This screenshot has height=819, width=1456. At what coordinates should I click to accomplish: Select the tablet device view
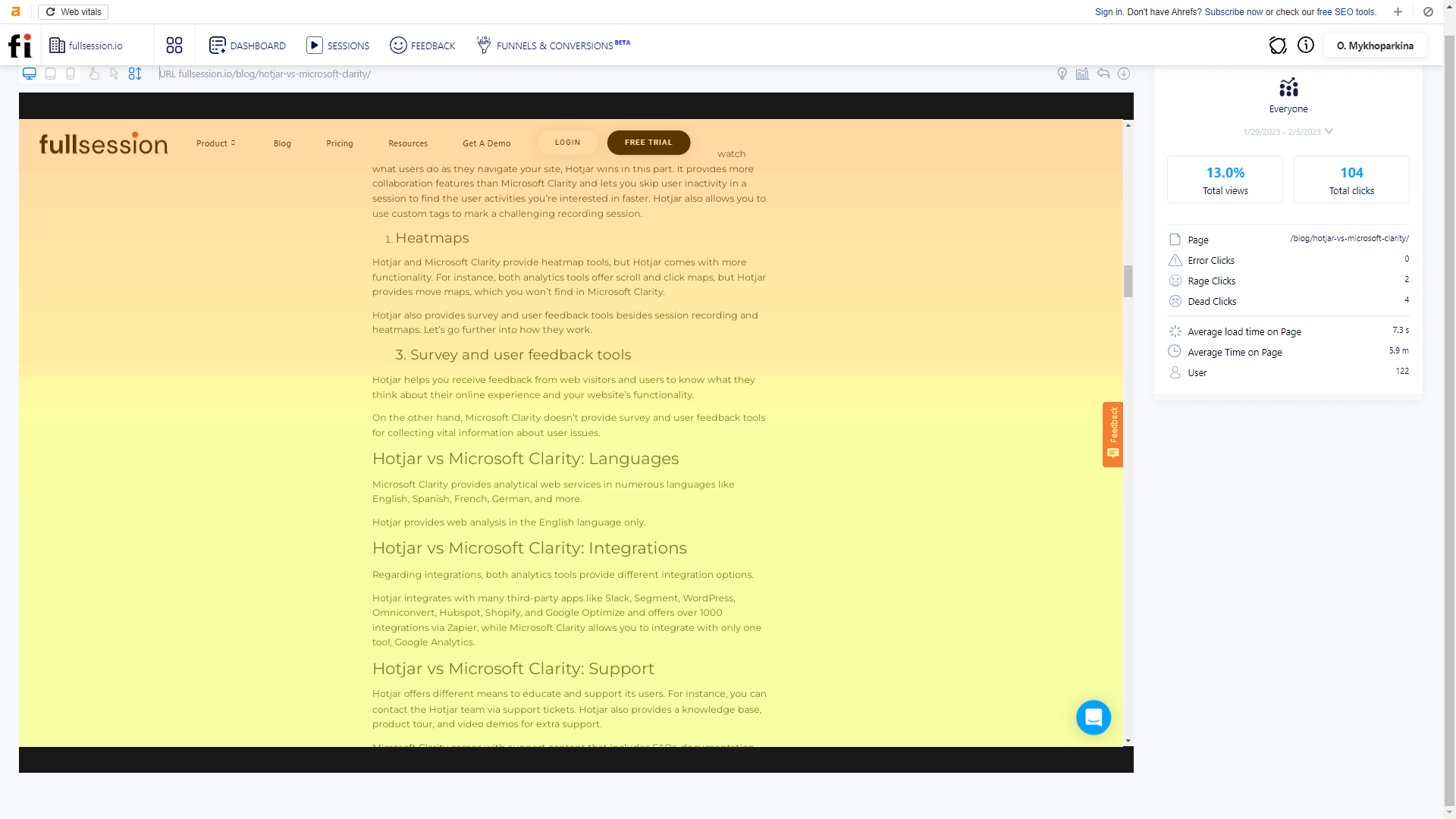(x=51, y=74)
